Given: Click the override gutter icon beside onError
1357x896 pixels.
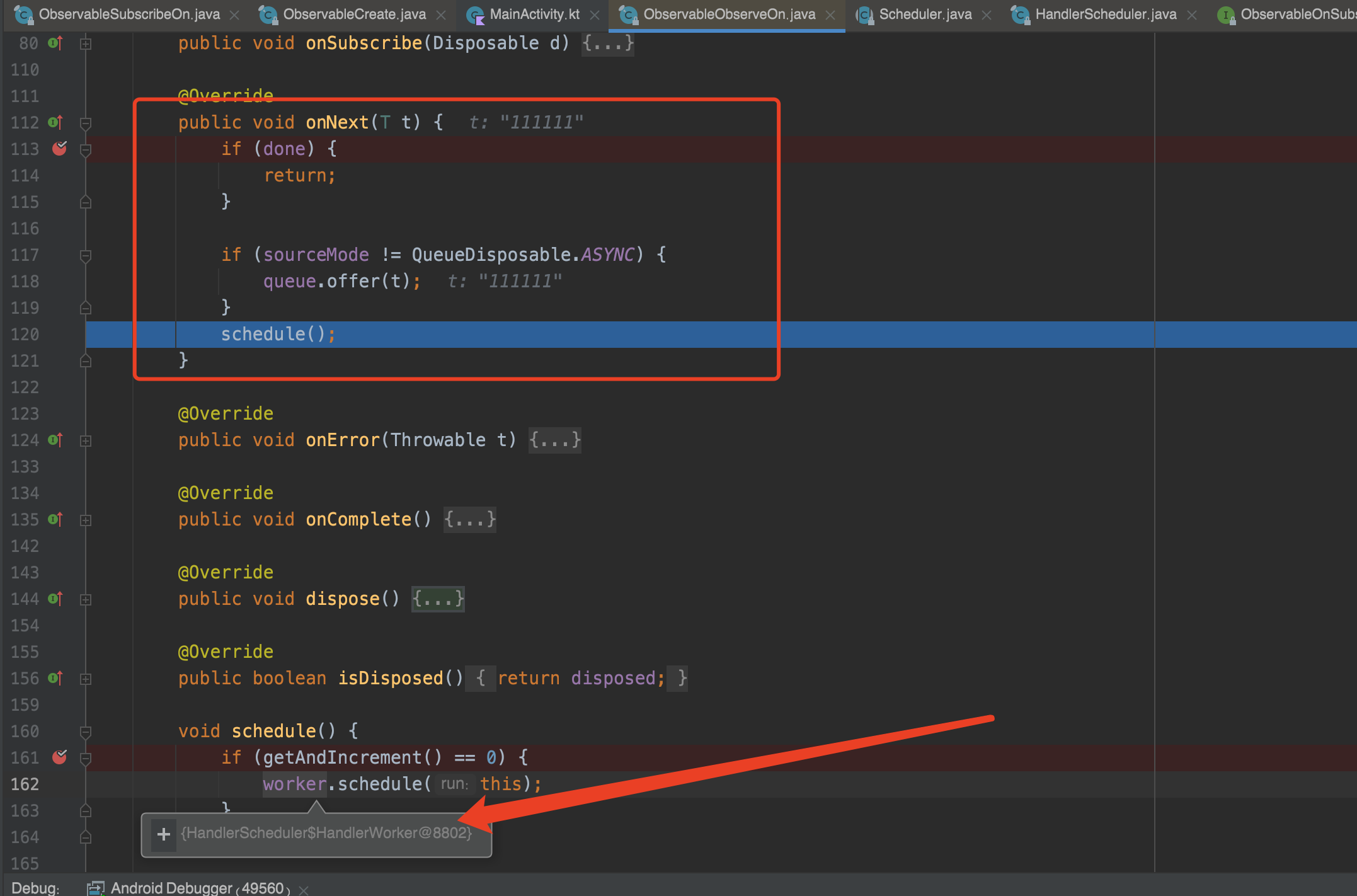Looking at the screenshot, I should coord(55,440).
